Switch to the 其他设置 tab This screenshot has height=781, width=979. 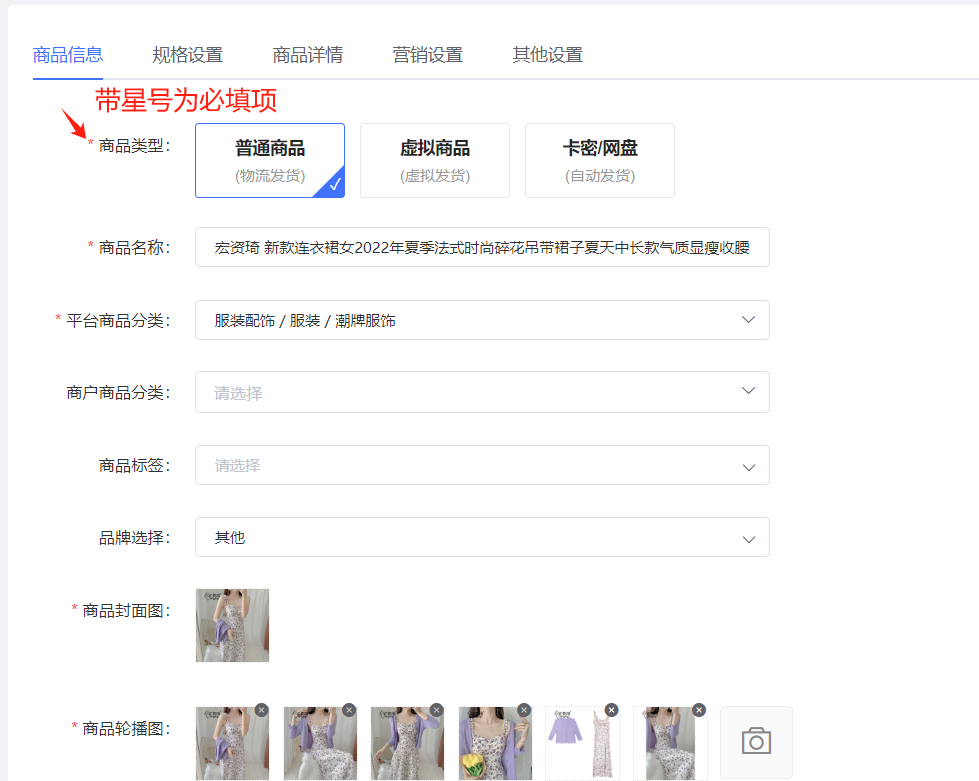click(x=547, y=55)
